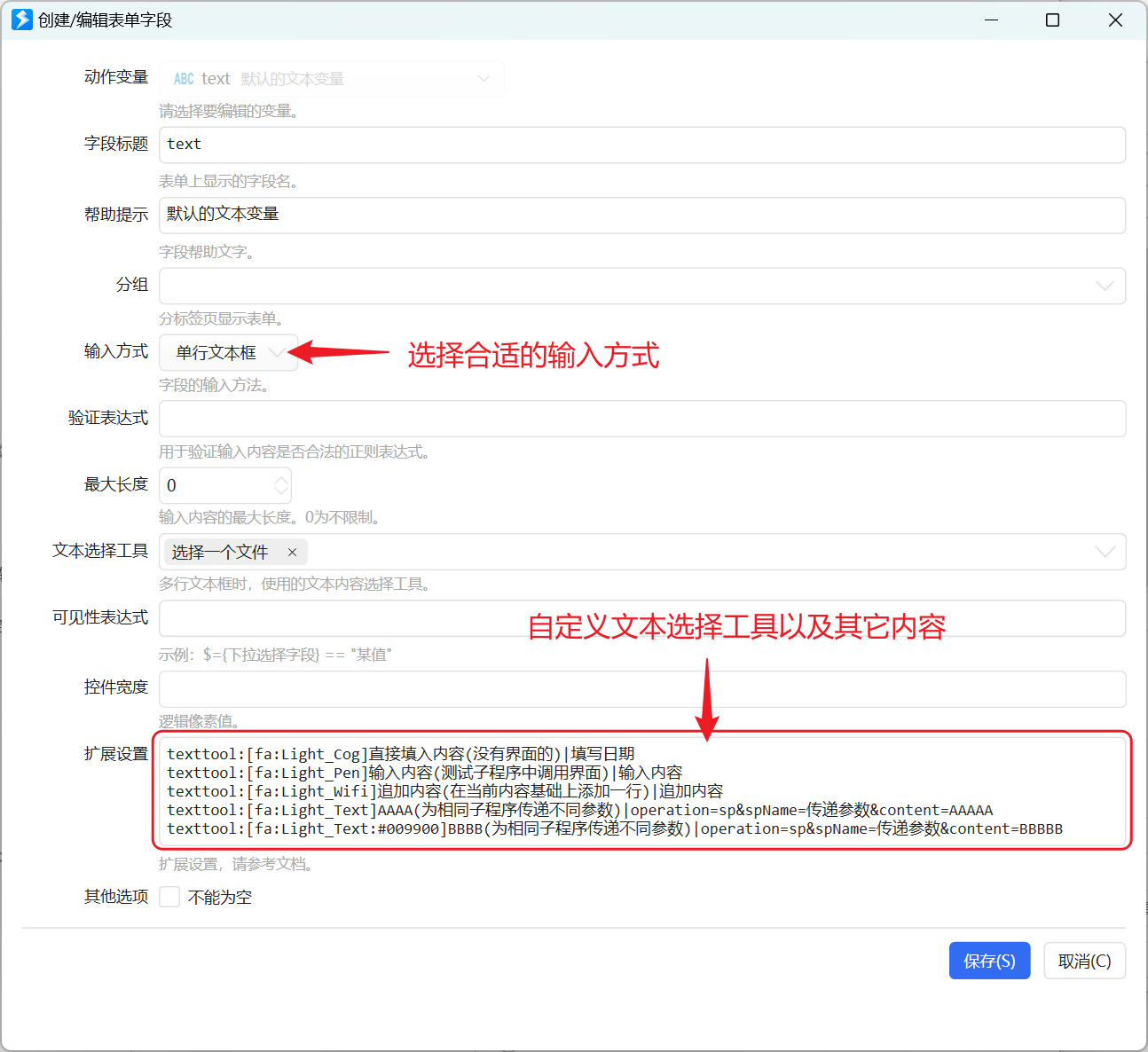Click the 用于验证输入内容 regex hint text
Image resolution: width=1148 pixels, height=1052 pixels.
[x=296, y=451]
